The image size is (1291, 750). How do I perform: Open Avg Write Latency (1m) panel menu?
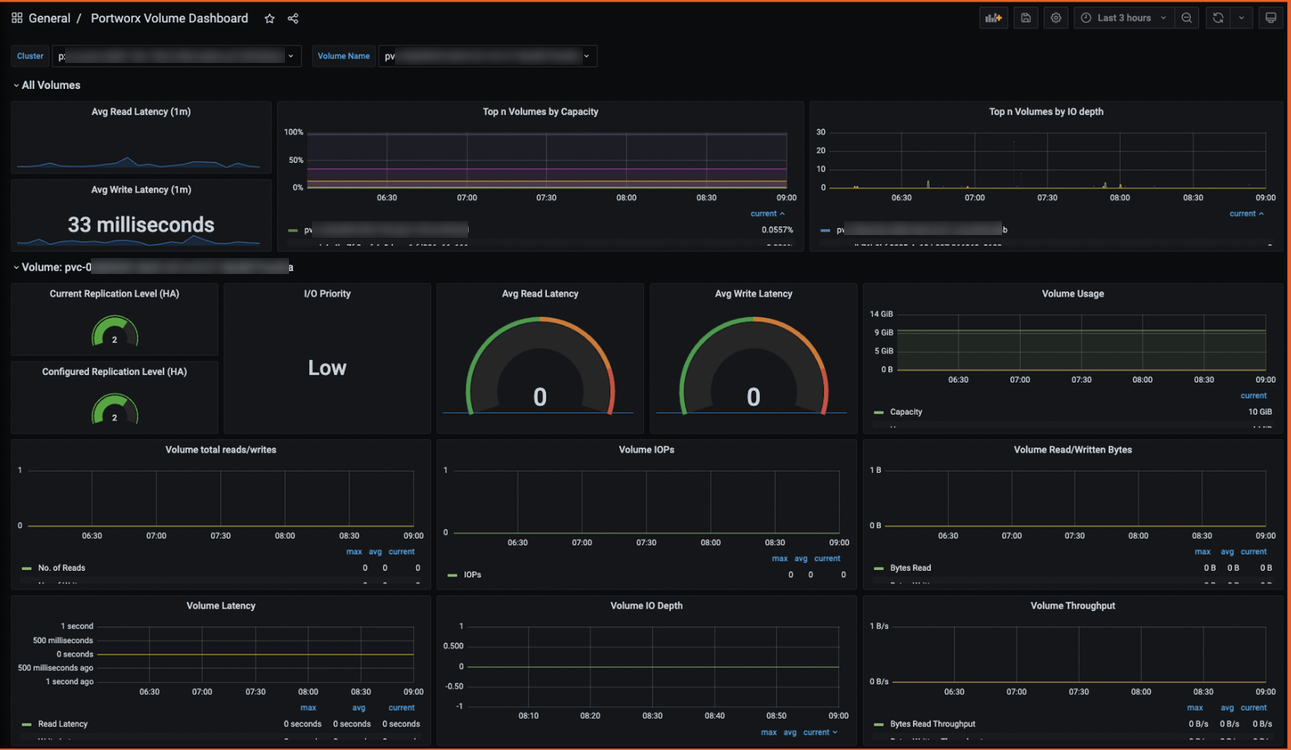(141, 190)
